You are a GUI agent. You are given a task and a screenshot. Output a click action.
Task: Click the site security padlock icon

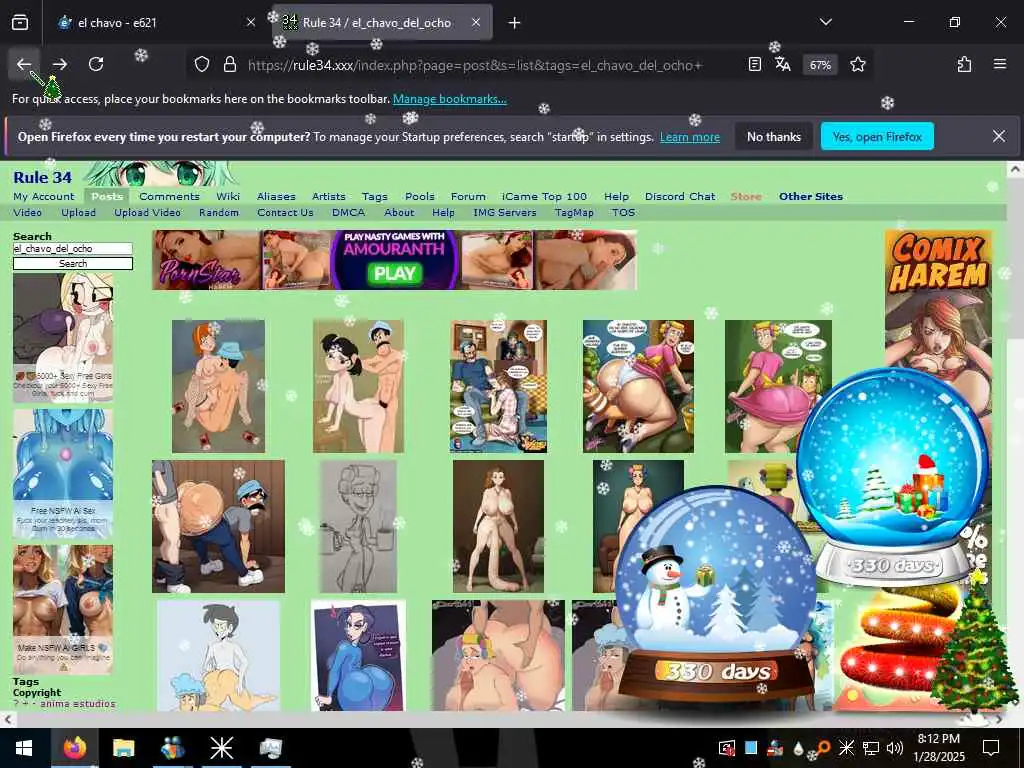pyautogui.click(x=229, y=64)
